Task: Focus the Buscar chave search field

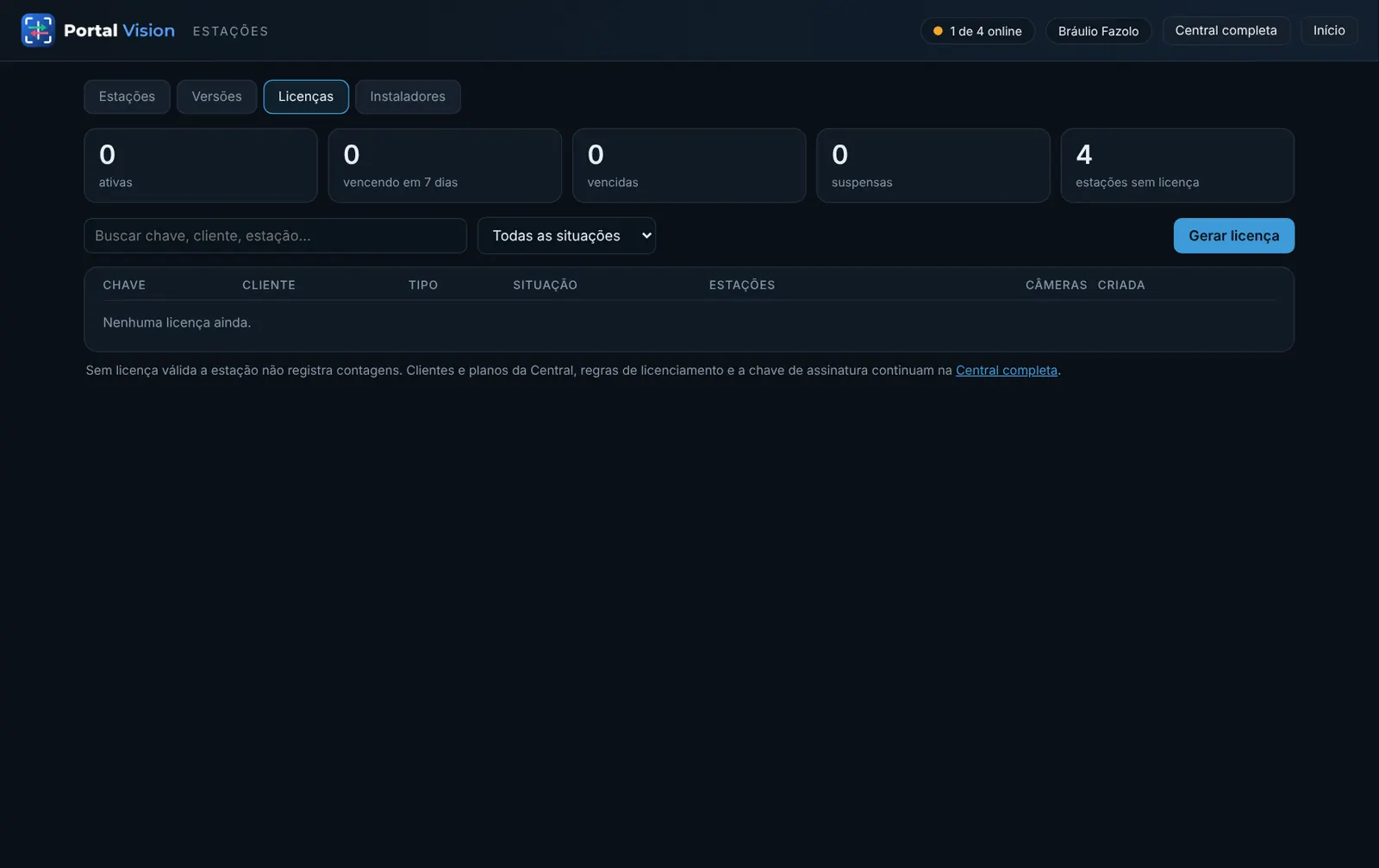Action: point(275,235)
